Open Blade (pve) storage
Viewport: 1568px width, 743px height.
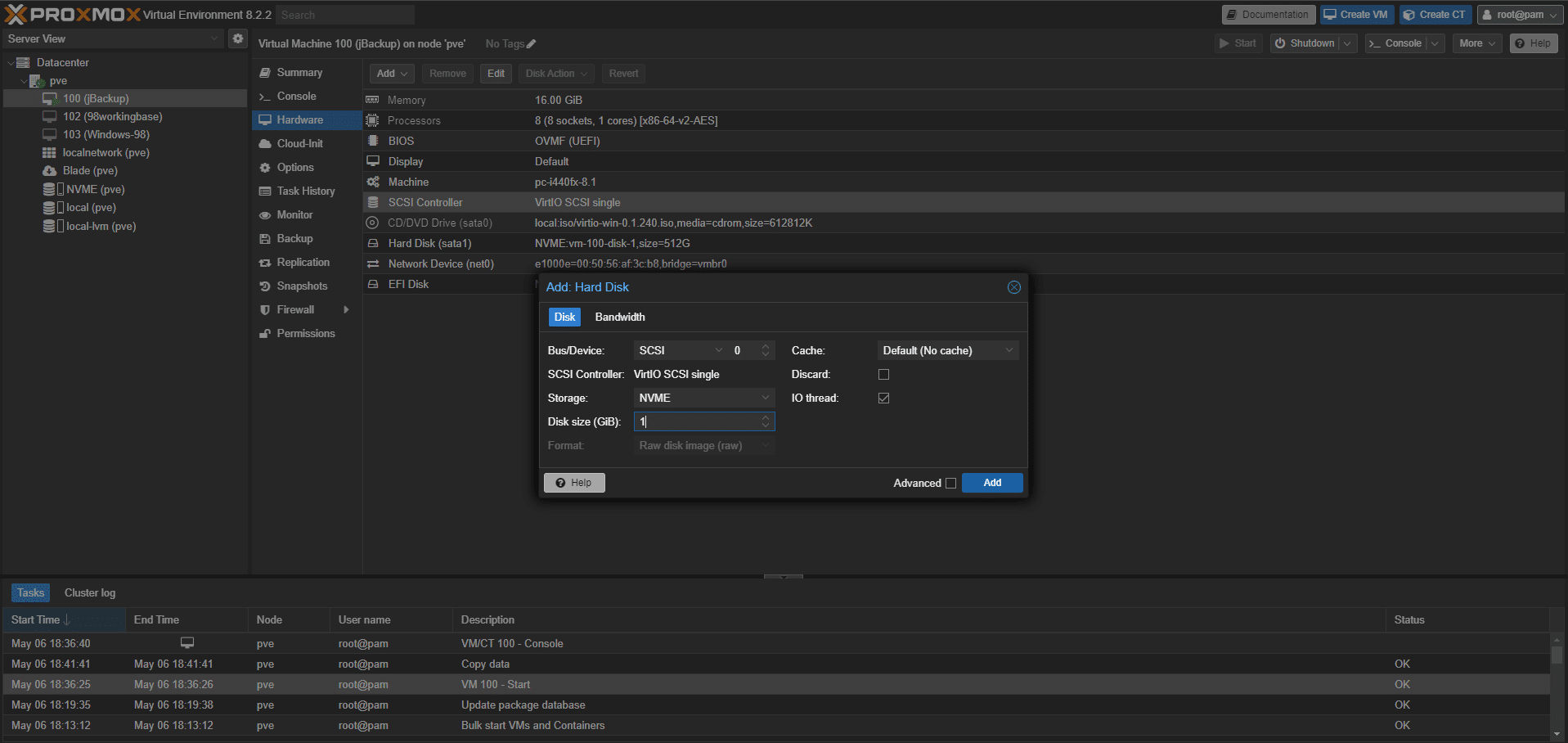(90, 170)
